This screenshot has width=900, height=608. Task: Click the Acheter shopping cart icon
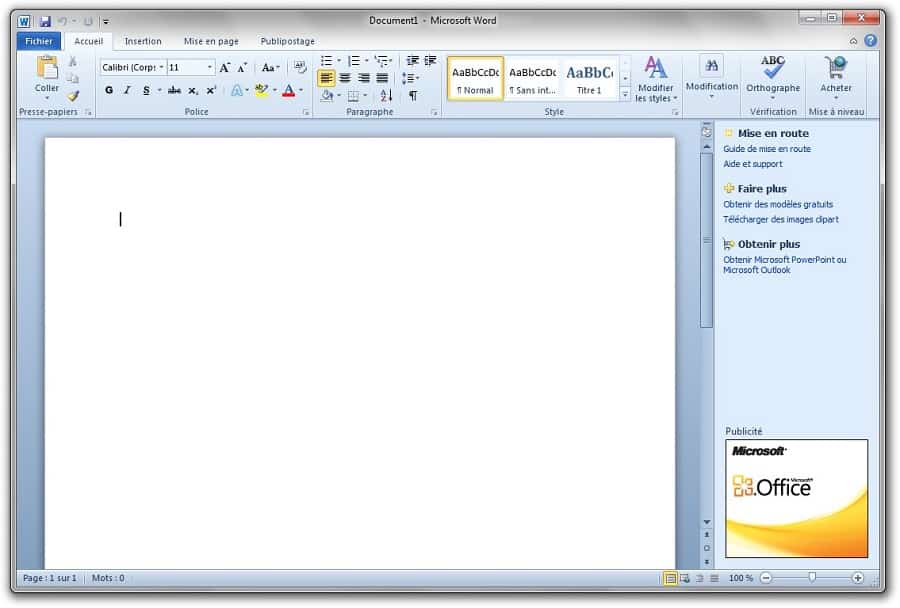point(836,68)
